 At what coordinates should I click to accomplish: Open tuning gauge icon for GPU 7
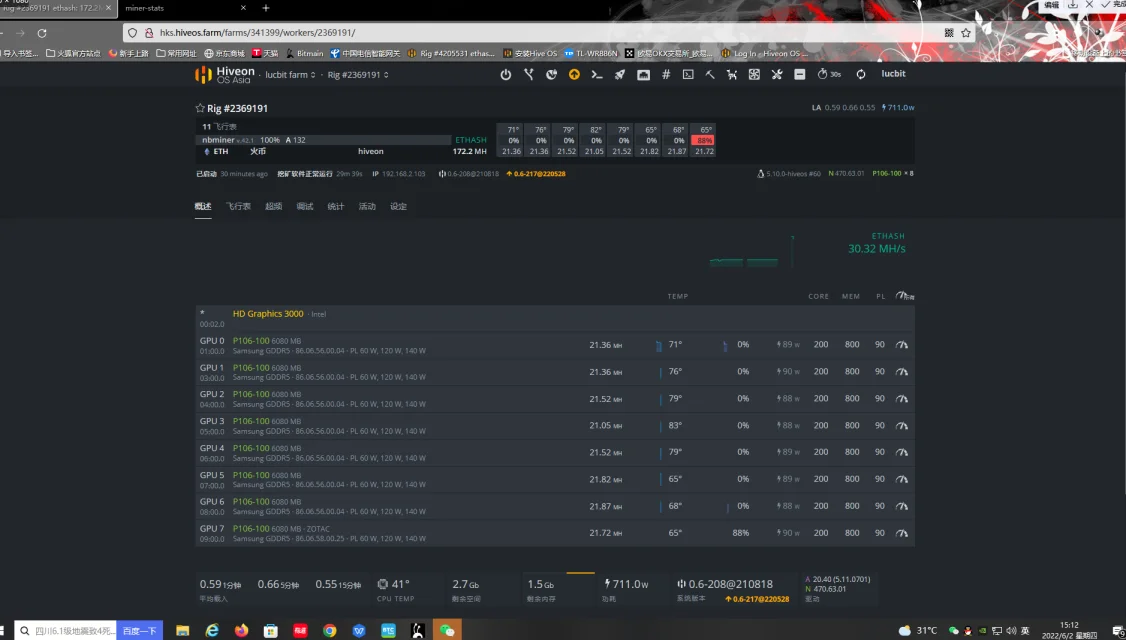(902, 533)
